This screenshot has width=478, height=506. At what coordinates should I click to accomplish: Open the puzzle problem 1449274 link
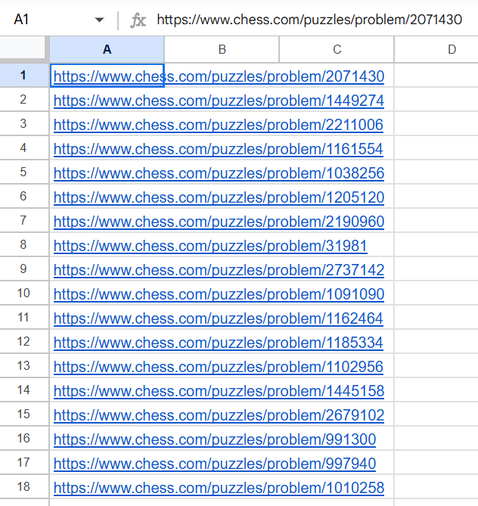[219, 101]
